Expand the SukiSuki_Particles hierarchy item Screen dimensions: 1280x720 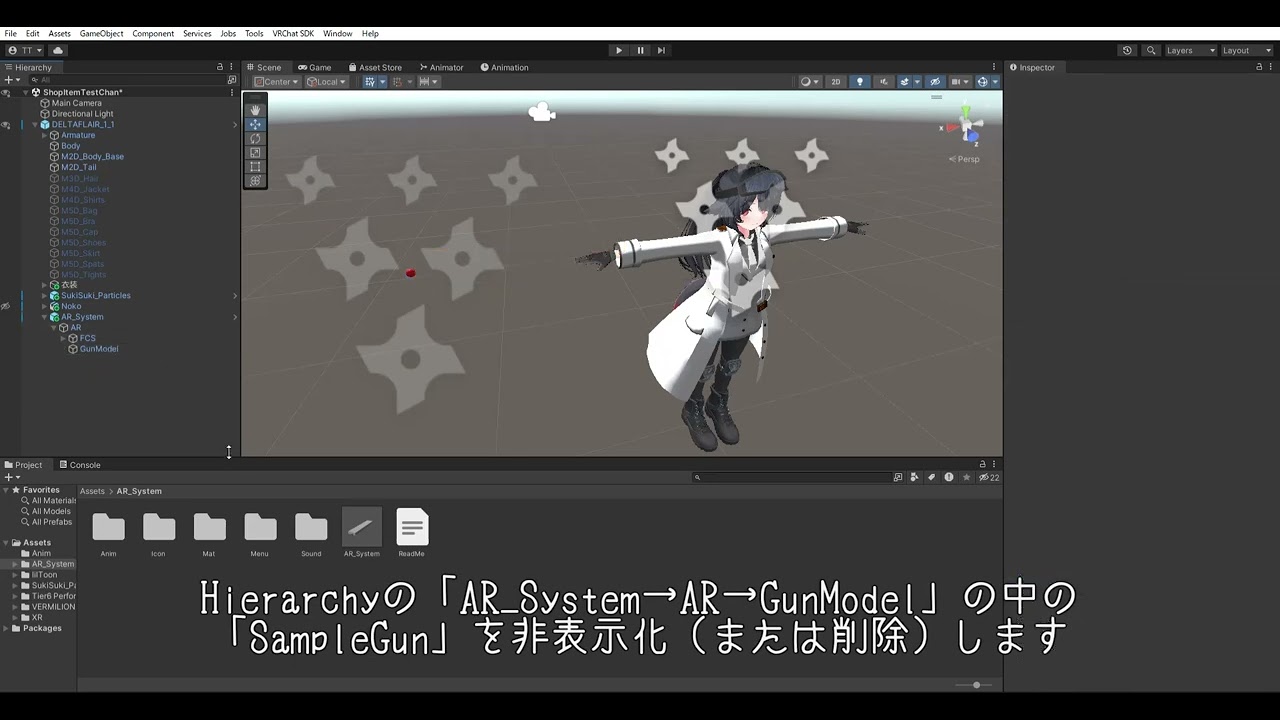[44, 296]
